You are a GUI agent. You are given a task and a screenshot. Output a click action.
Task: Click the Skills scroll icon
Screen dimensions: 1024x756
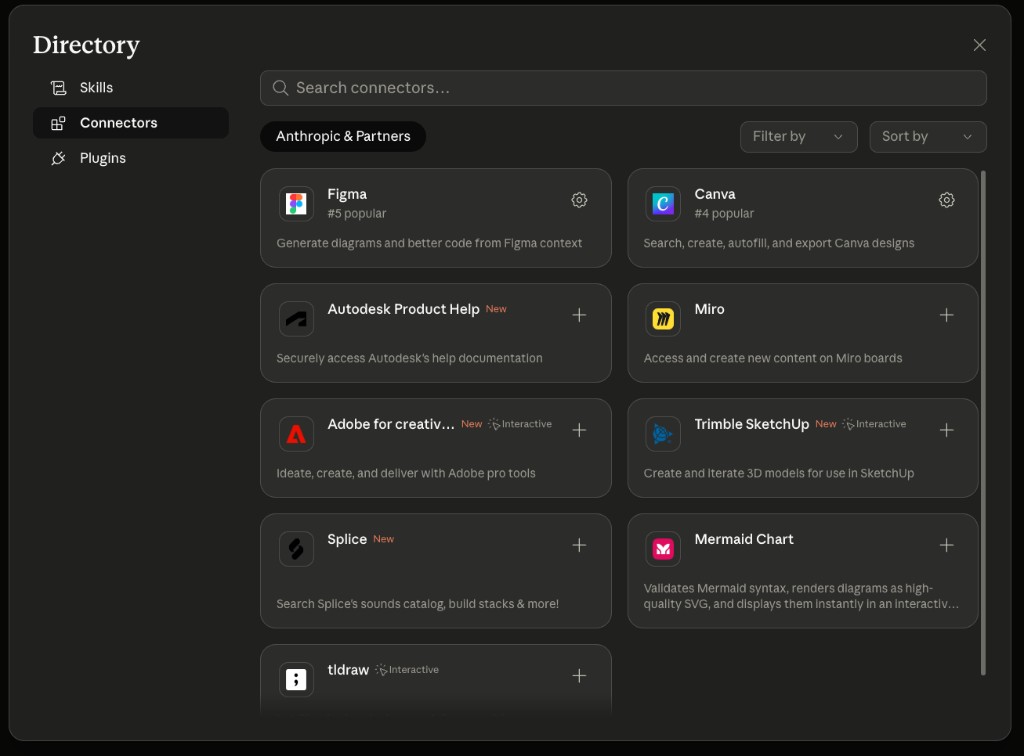[x=58, y=87]
